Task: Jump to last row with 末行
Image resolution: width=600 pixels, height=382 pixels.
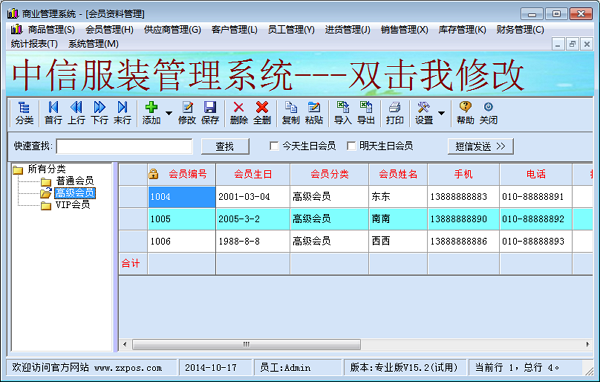Action: [122, 113]
